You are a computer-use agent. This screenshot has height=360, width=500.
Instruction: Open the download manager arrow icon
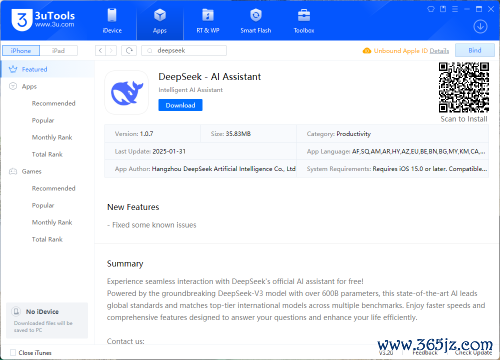coord(480,27)
